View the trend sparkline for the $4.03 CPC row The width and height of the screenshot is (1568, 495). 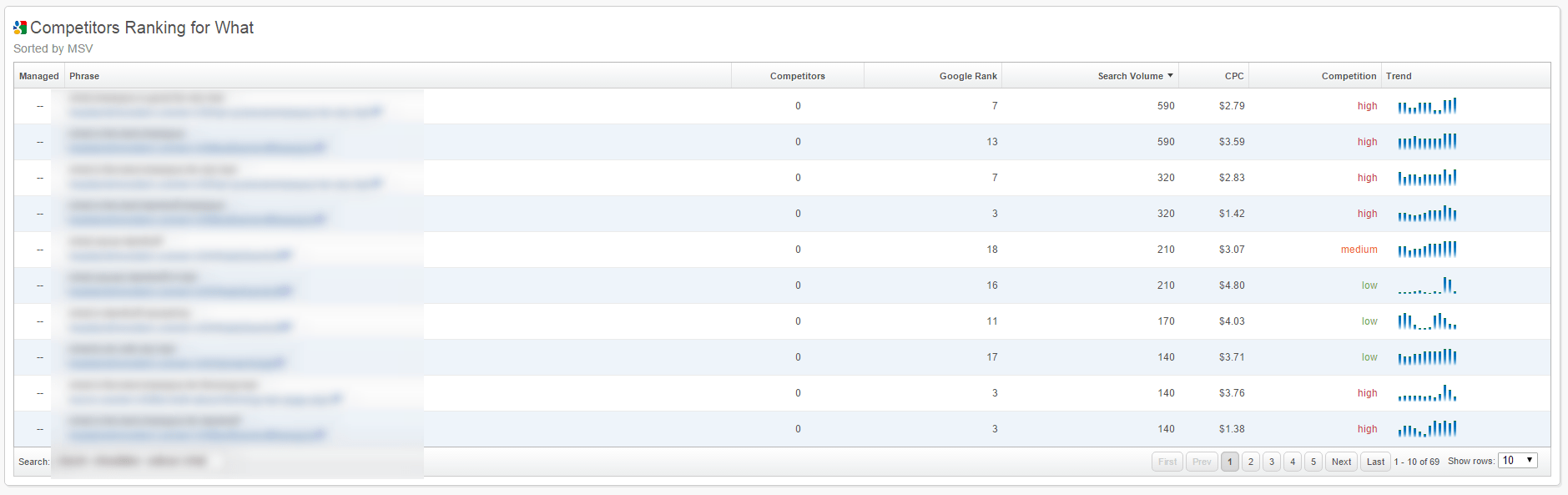pos(1427,321)
